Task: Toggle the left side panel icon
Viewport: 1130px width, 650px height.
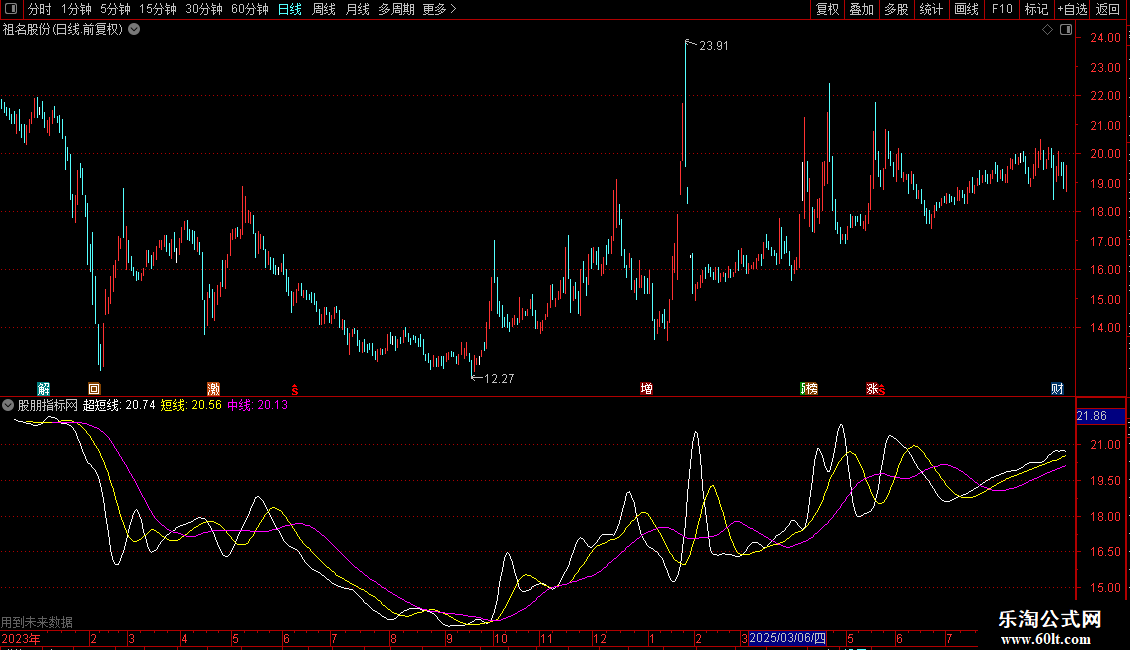Action: [12, 9]
